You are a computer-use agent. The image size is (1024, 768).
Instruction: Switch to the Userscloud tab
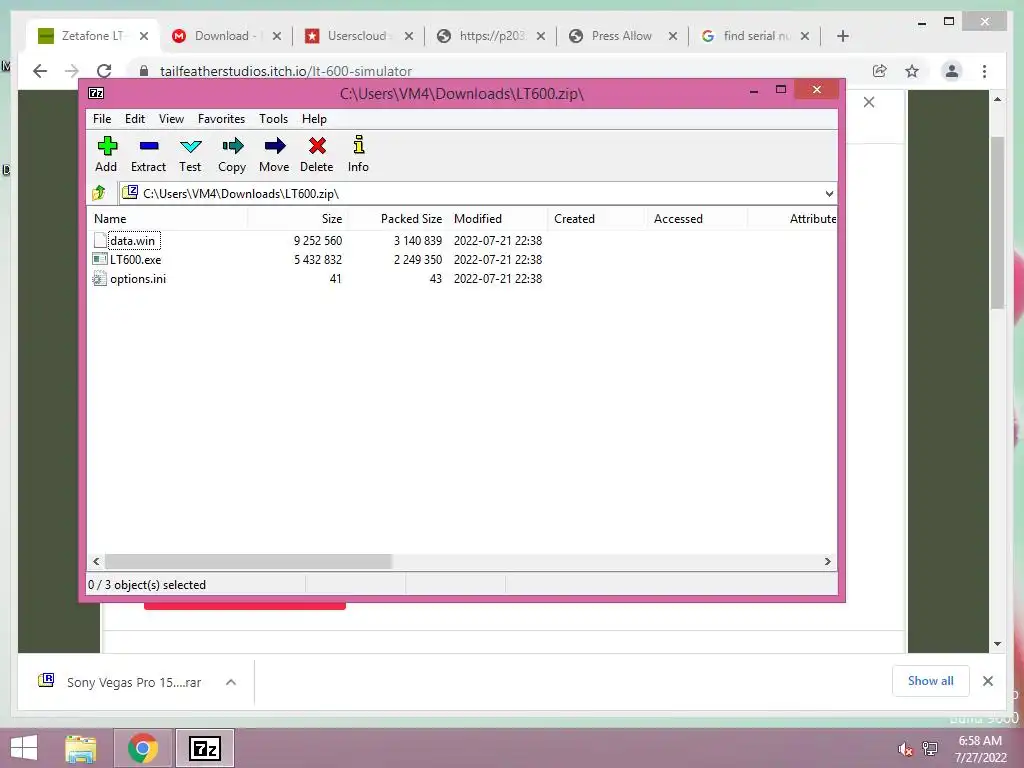pyautogui.click(x=356, y=36)
